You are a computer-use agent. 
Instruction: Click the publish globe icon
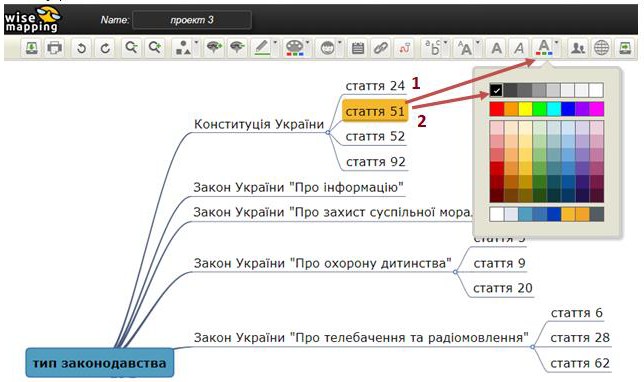pyautogui.click(x=601, y=48)
